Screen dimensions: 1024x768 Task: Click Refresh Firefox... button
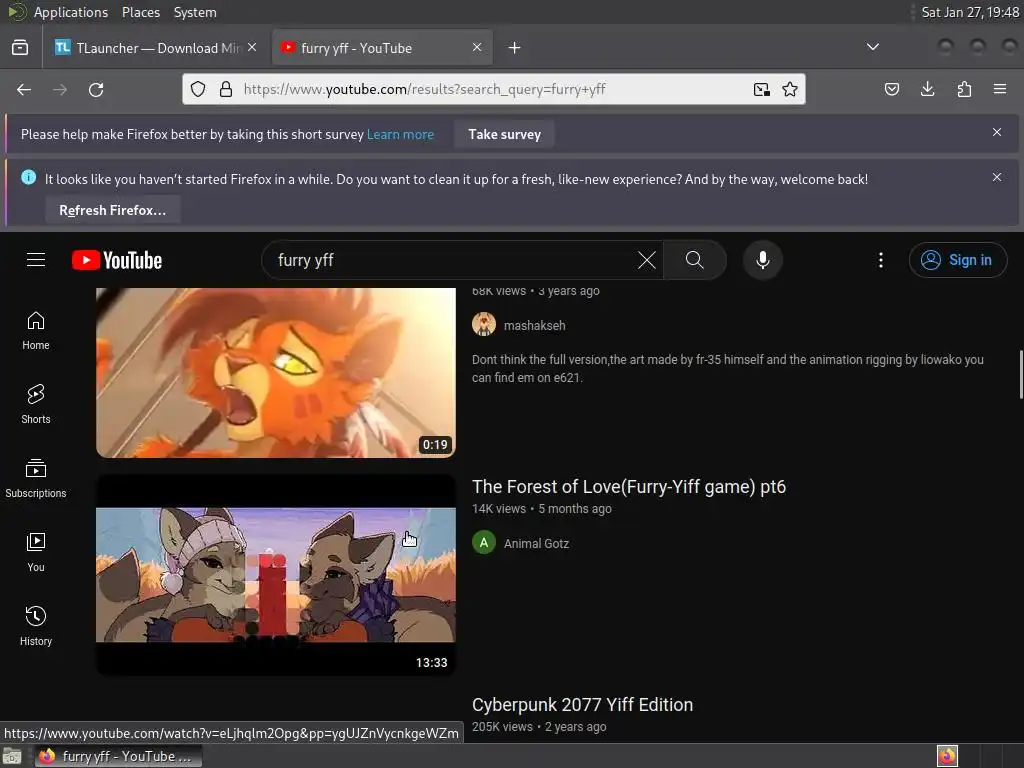click(x=112, y=210)
